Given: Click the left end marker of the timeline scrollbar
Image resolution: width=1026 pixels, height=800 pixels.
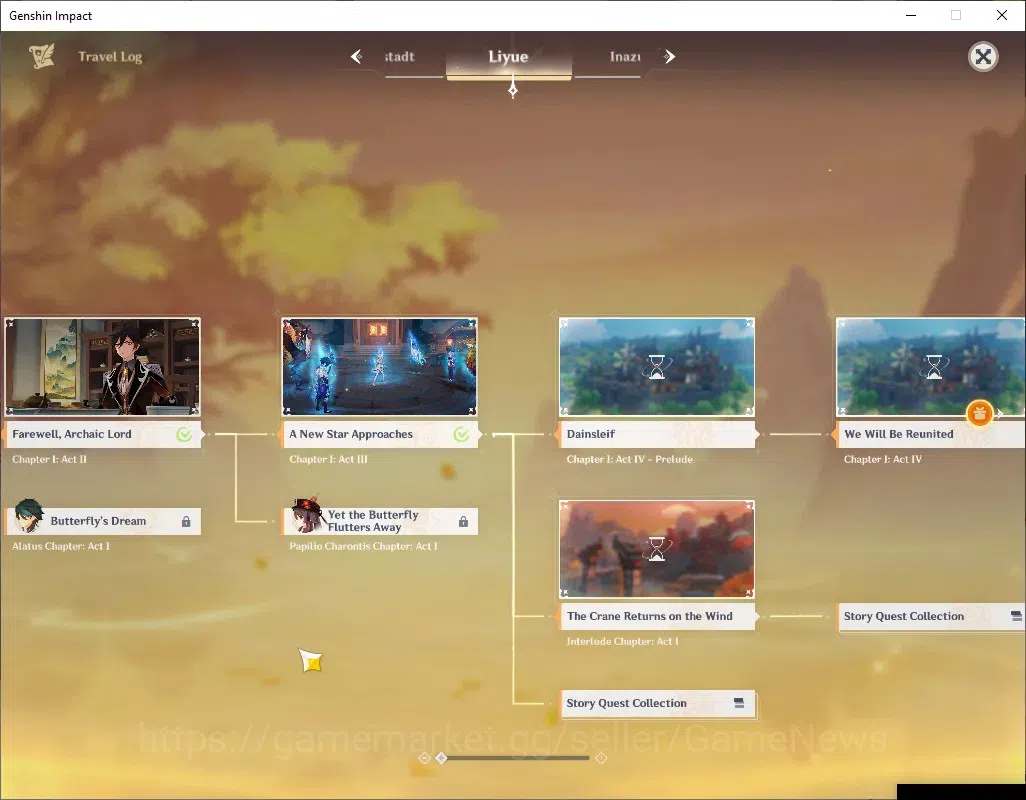Looking at the screenshot, I should 424,757.
